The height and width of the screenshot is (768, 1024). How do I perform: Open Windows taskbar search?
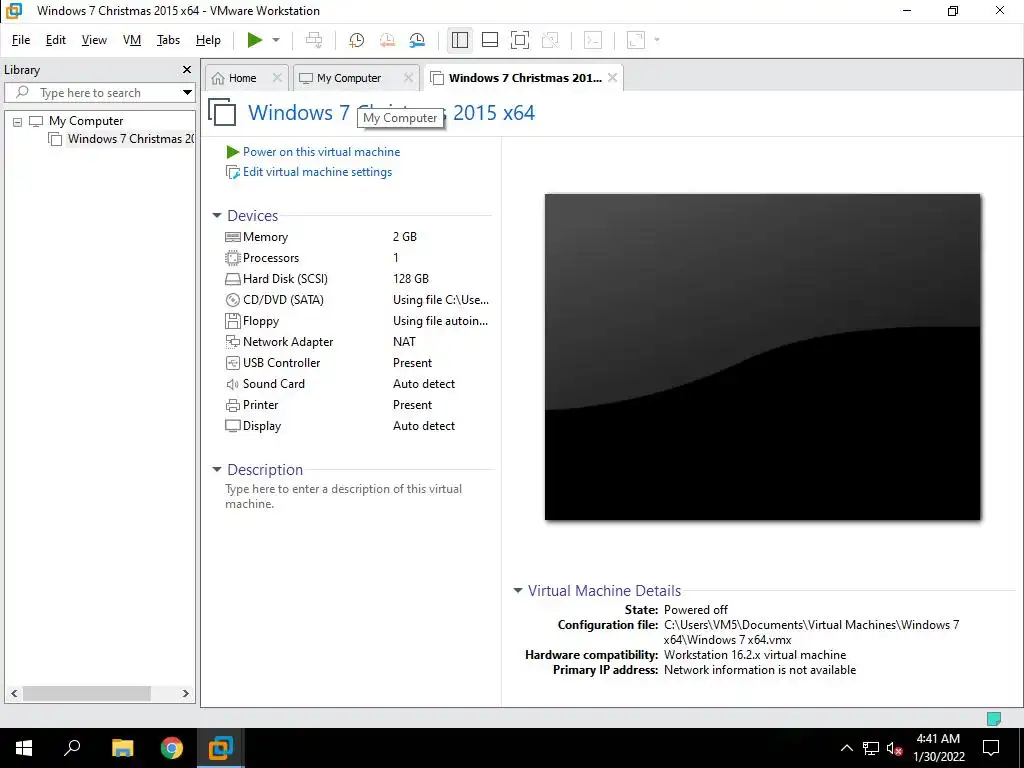(72, 748)
